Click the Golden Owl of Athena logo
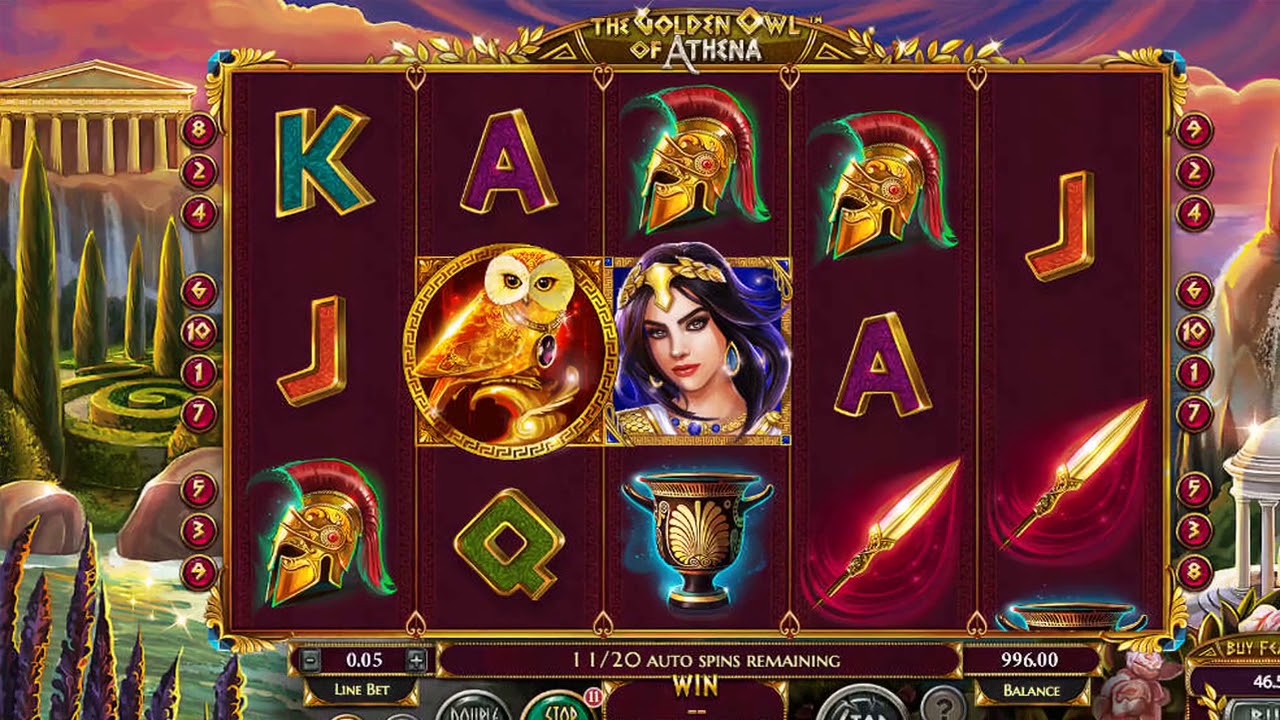 [698, 37]
